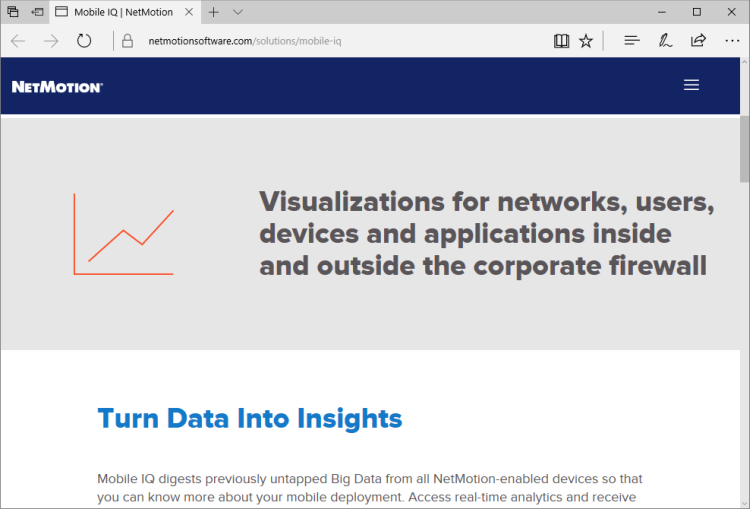The image size is (750, 509).
Task: Add page to favorites with star icon
Action: [586, 41]
